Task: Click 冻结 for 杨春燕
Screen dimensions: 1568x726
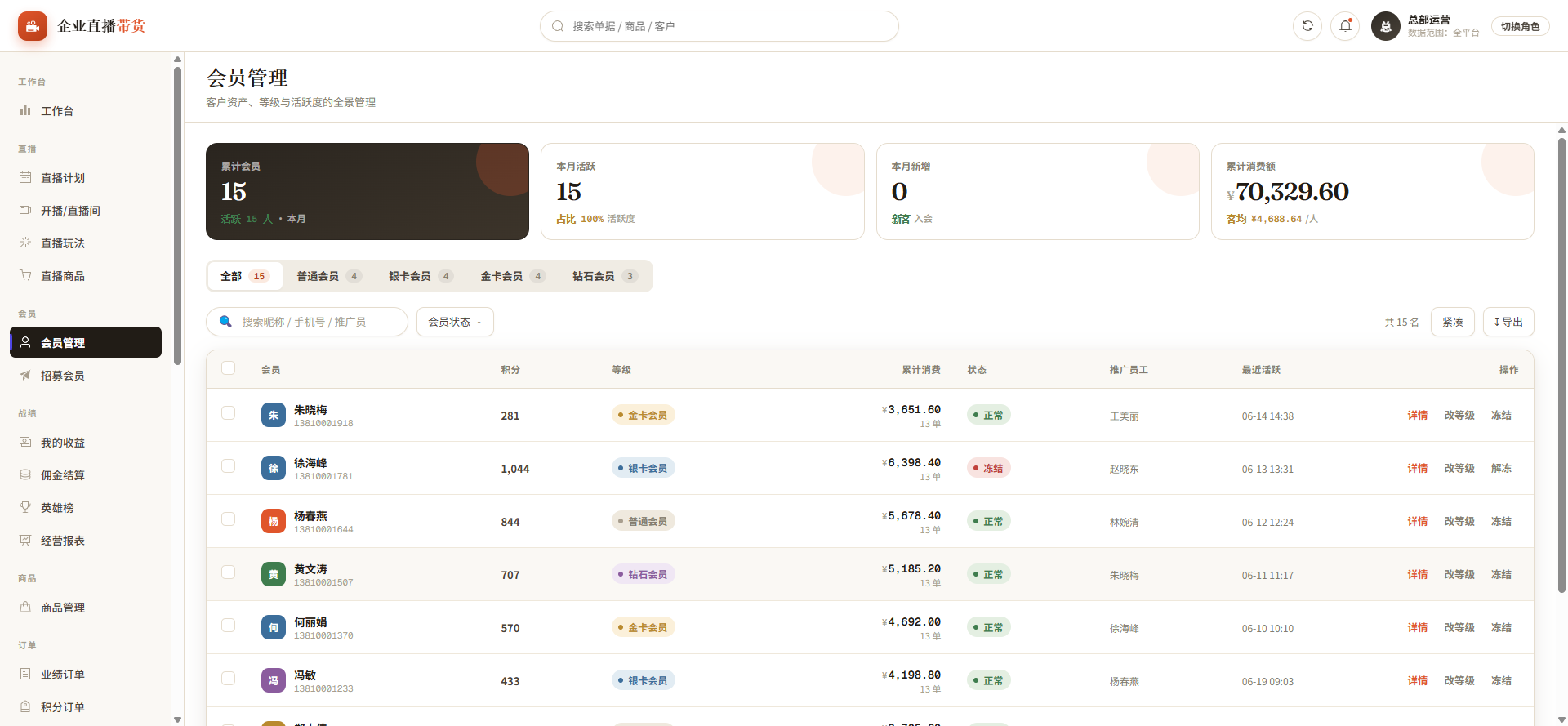Action: tap(1501, 521)
